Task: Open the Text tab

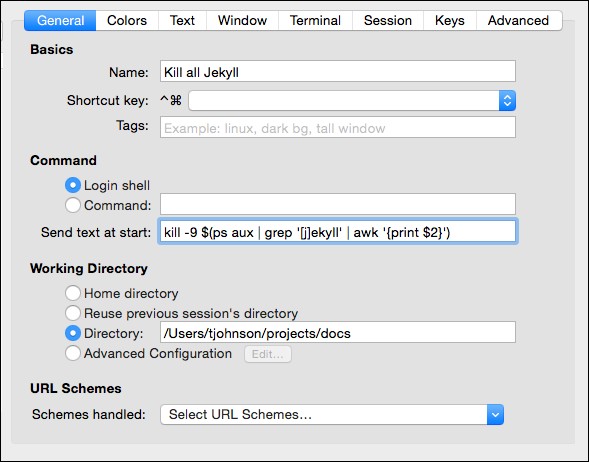Action: (182, 20)
